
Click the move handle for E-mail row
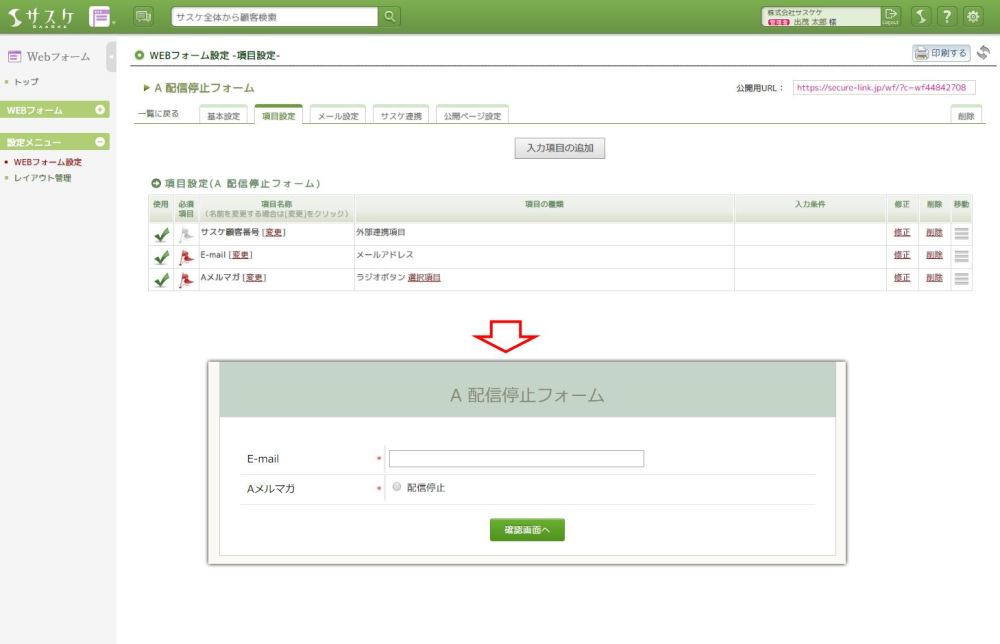click(x=961, y=256)
